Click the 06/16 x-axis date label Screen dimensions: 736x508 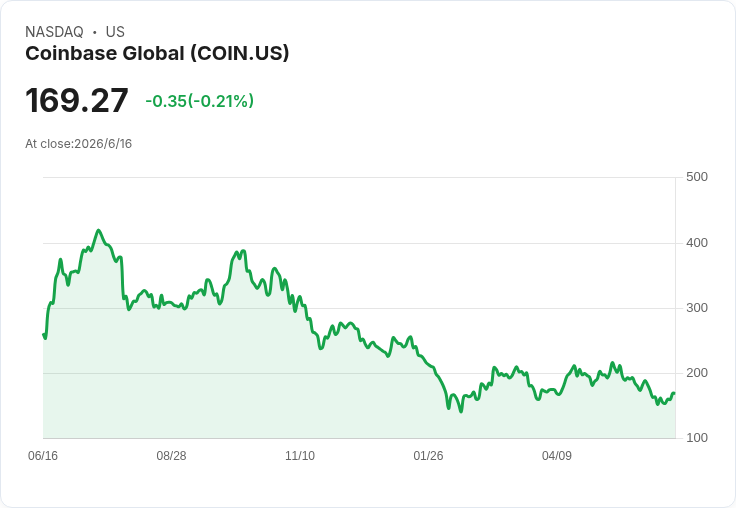(43, 455)
